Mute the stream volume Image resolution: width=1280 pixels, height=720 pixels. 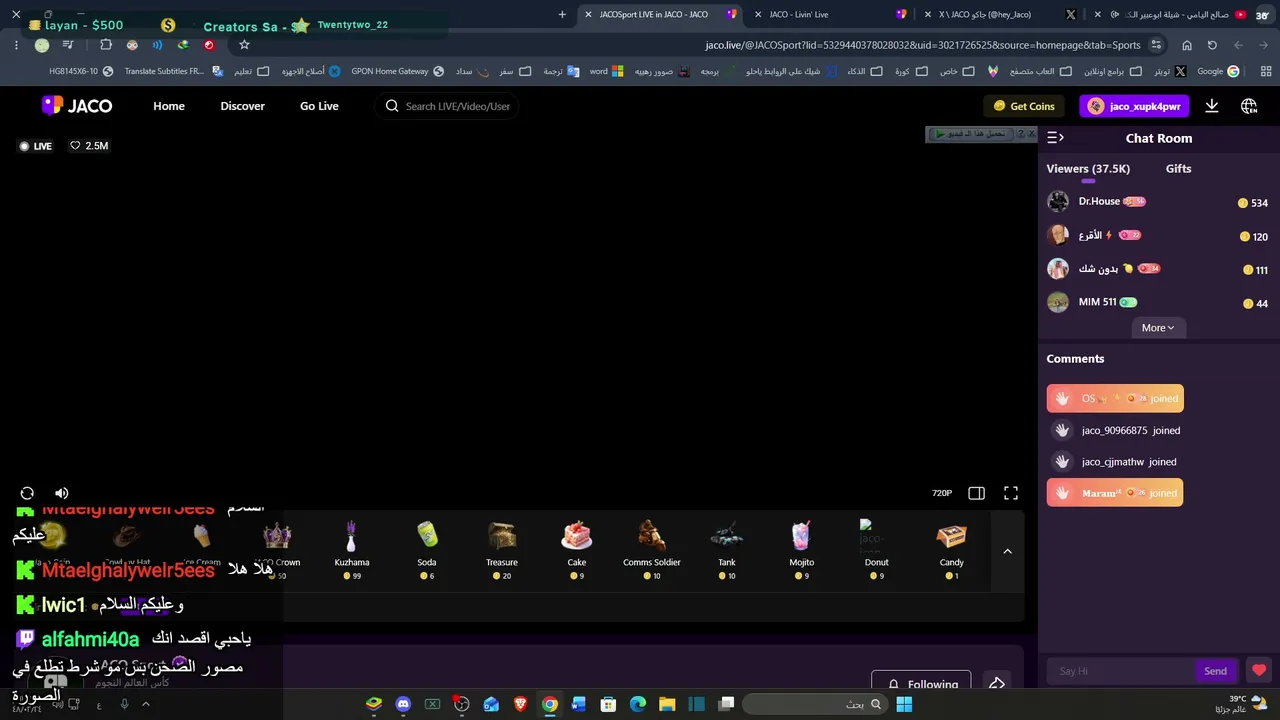point(61,493)
